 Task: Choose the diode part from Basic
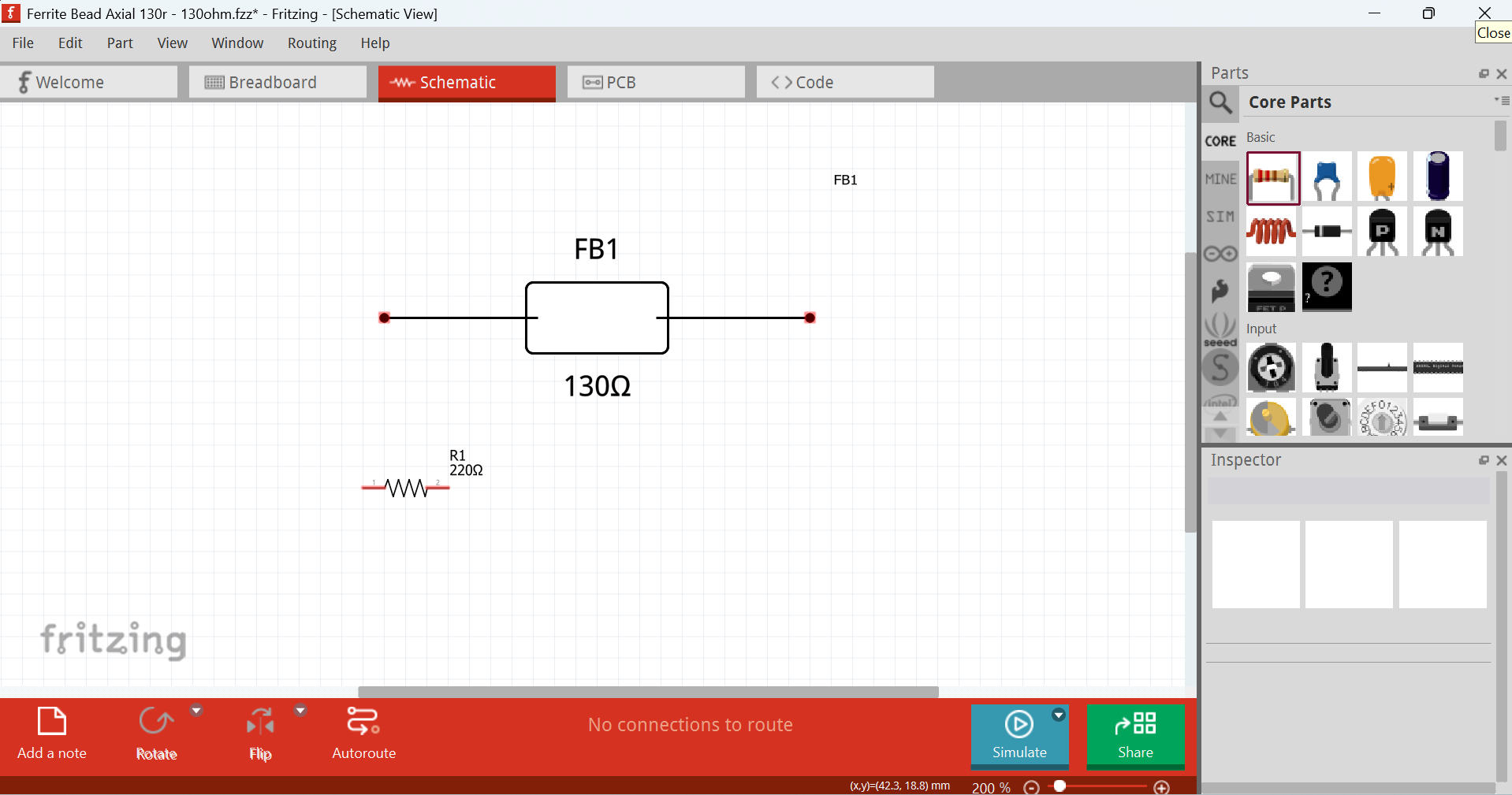pyautogui.click(x=1327, y=232)
